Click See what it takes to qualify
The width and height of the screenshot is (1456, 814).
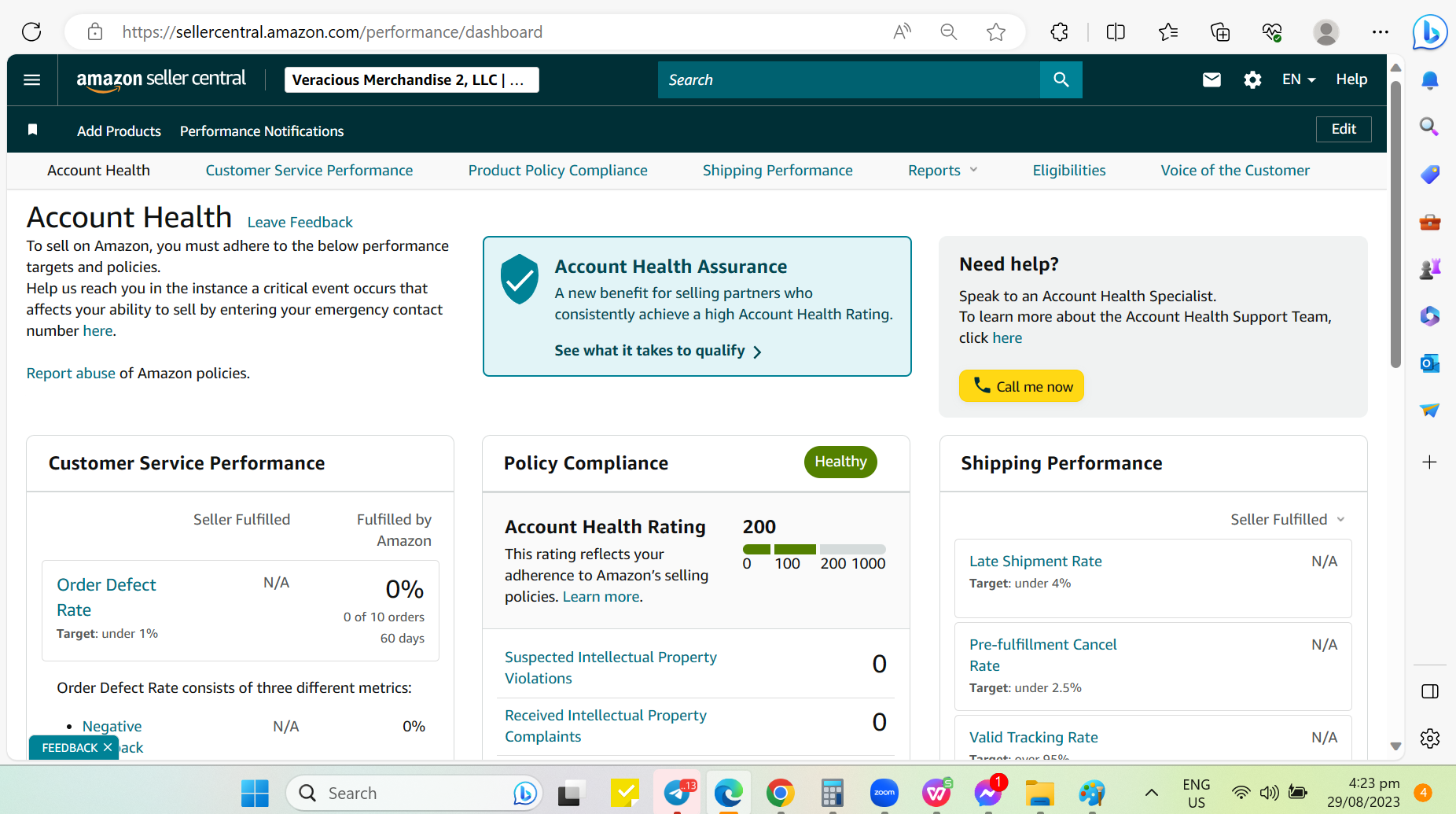(658, 351)
